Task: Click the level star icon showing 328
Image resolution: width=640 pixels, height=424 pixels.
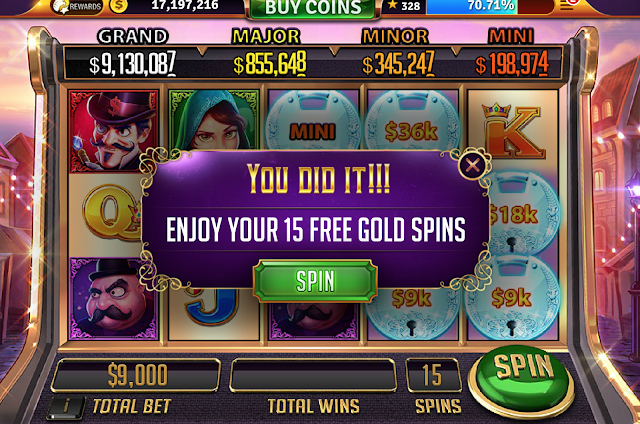Action: (404, 6)
